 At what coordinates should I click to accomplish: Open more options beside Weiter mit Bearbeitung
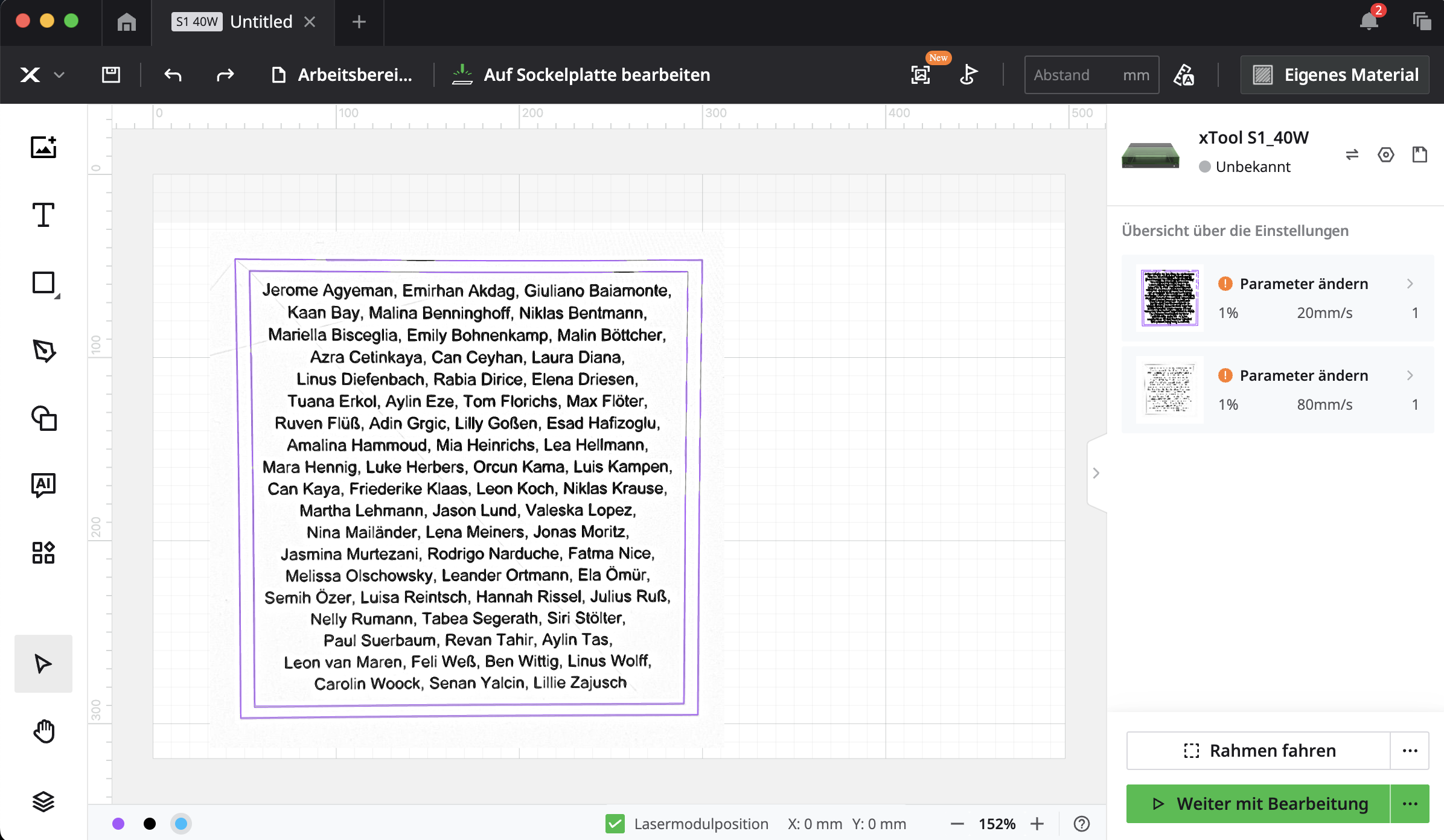1410,804
